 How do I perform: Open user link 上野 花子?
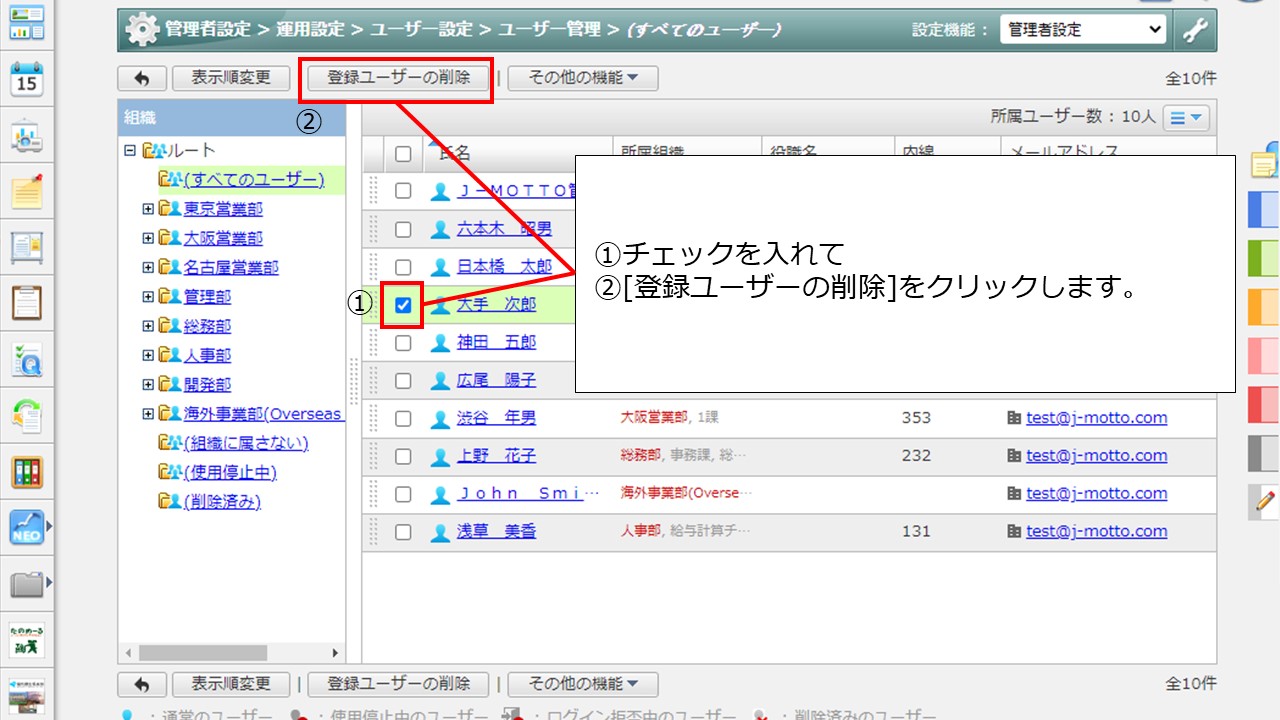497,456
